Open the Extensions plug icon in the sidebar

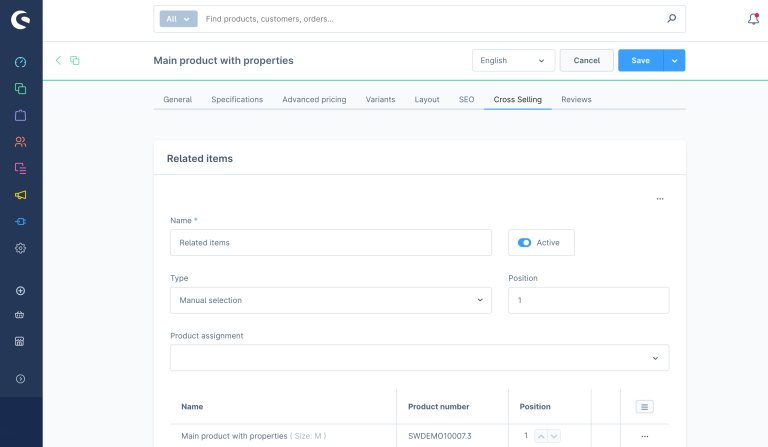point(21,221)
